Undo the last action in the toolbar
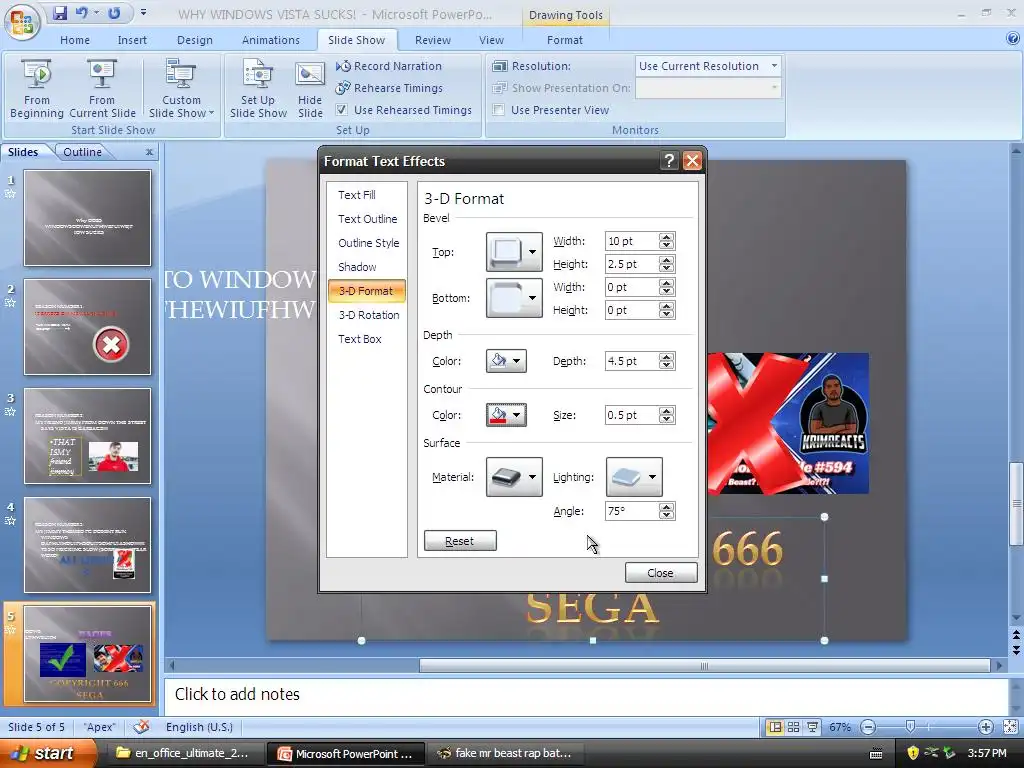 (82, 13)
